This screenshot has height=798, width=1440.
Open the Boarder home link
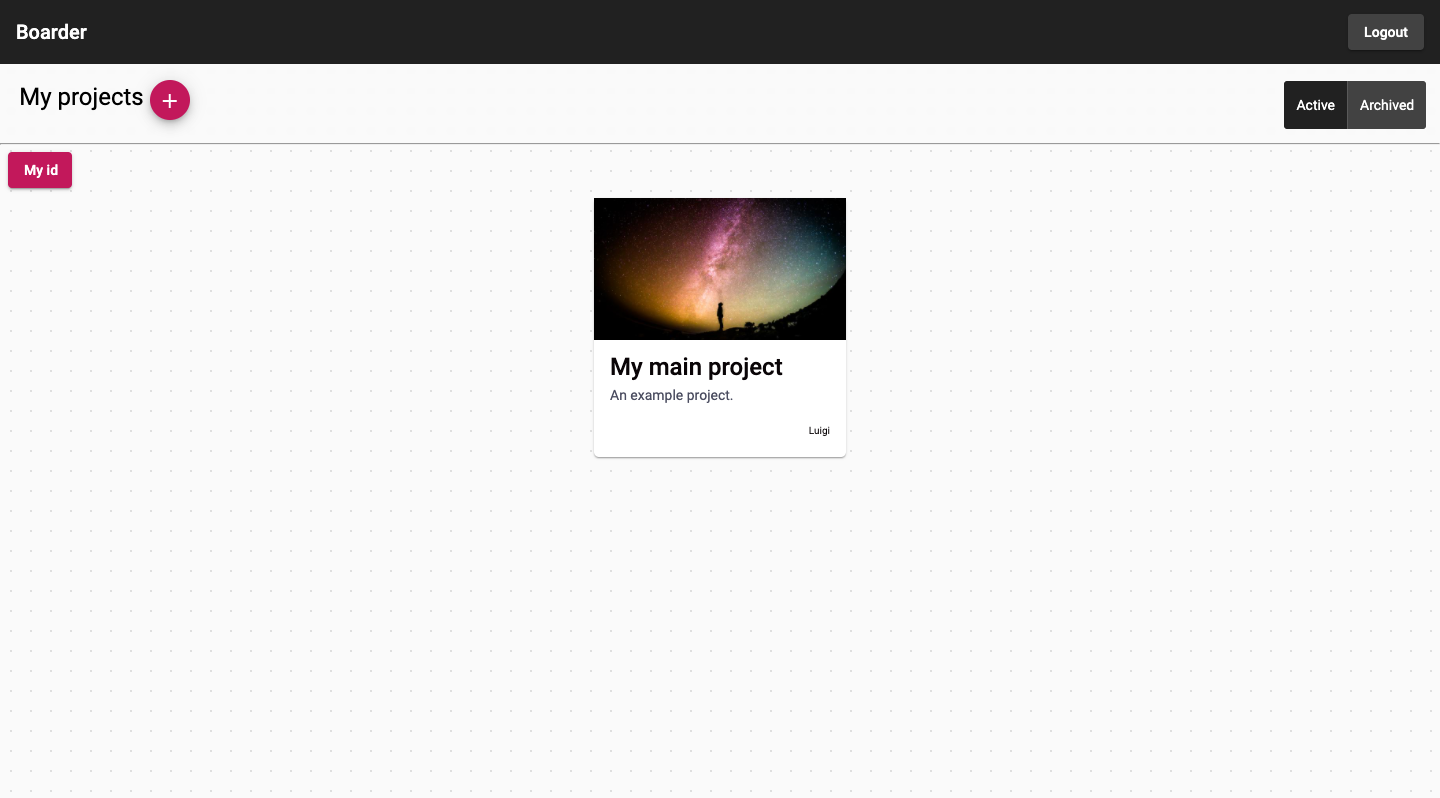[x=52, y=32]
